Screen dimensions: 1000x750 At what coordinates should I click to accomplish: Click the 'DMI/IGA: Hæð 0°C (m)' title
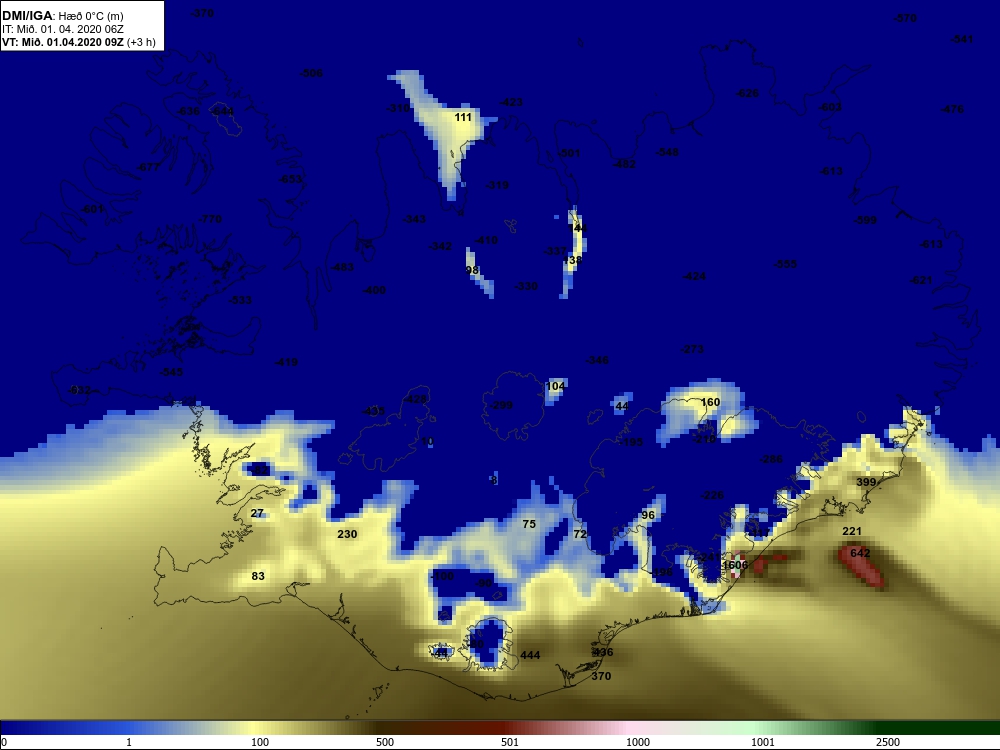tap(62, 15)
